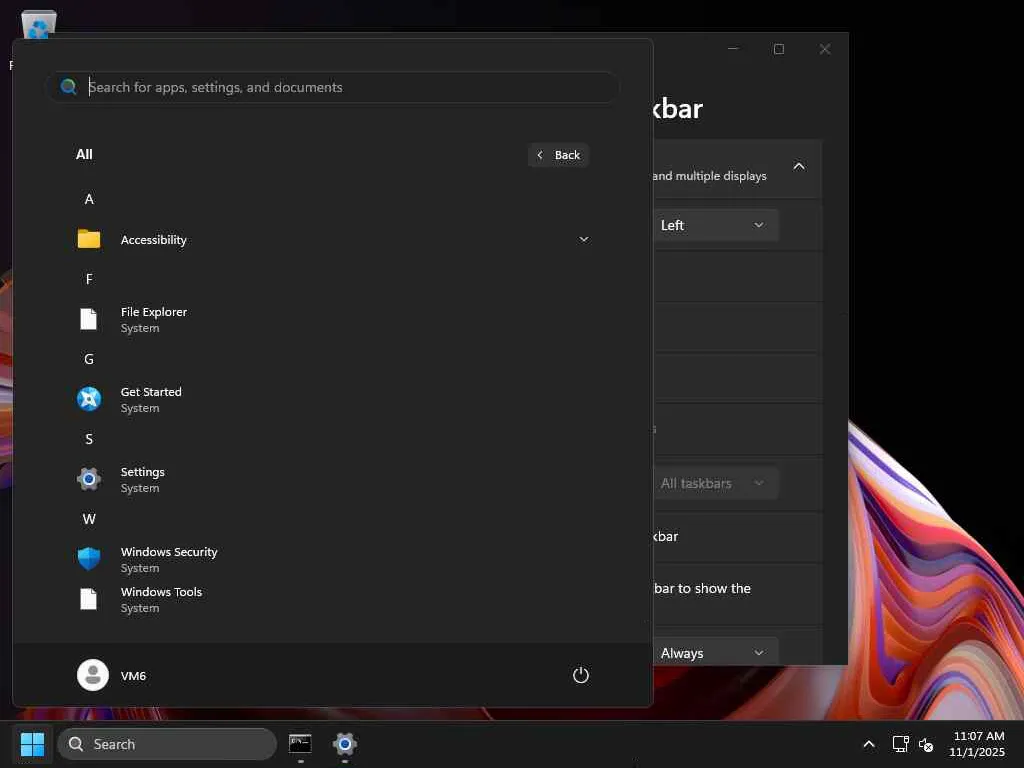Jump to letter W header

point(89,519)
